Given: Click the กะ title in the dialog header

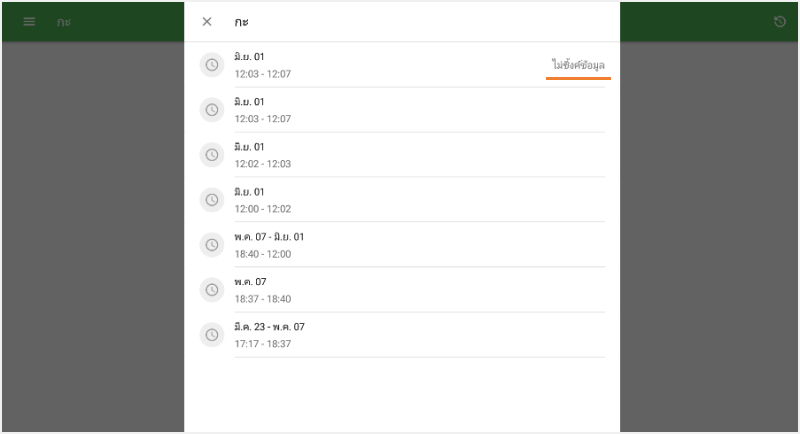Looking at the screenshot, I should (x=242, y=21).
